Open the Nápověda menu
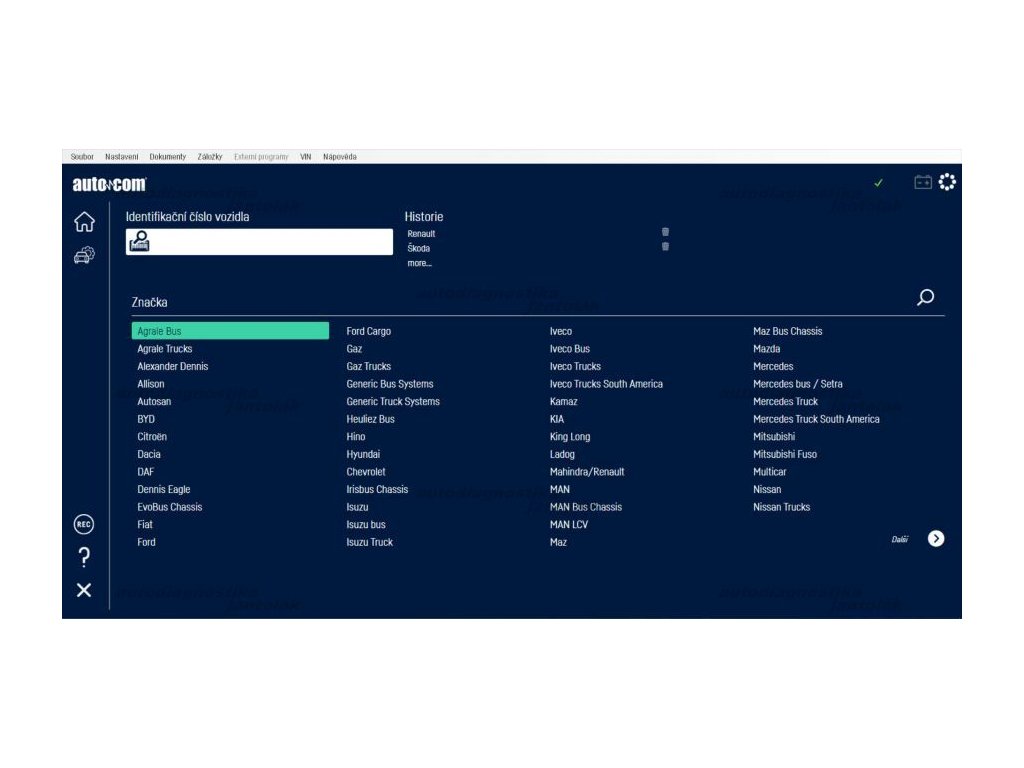This screenshot has height=768, width=1024. point(340,157)
